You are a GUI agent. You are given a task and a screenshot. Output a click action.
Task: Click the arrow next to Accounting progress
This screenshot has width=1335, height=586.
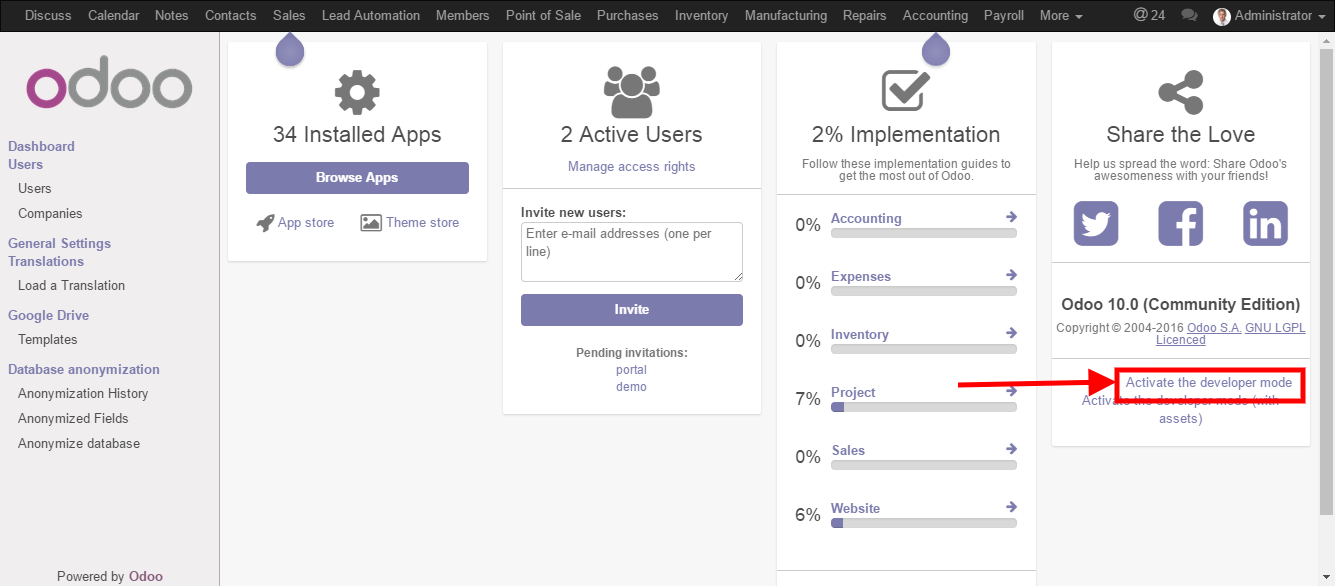1011,217
